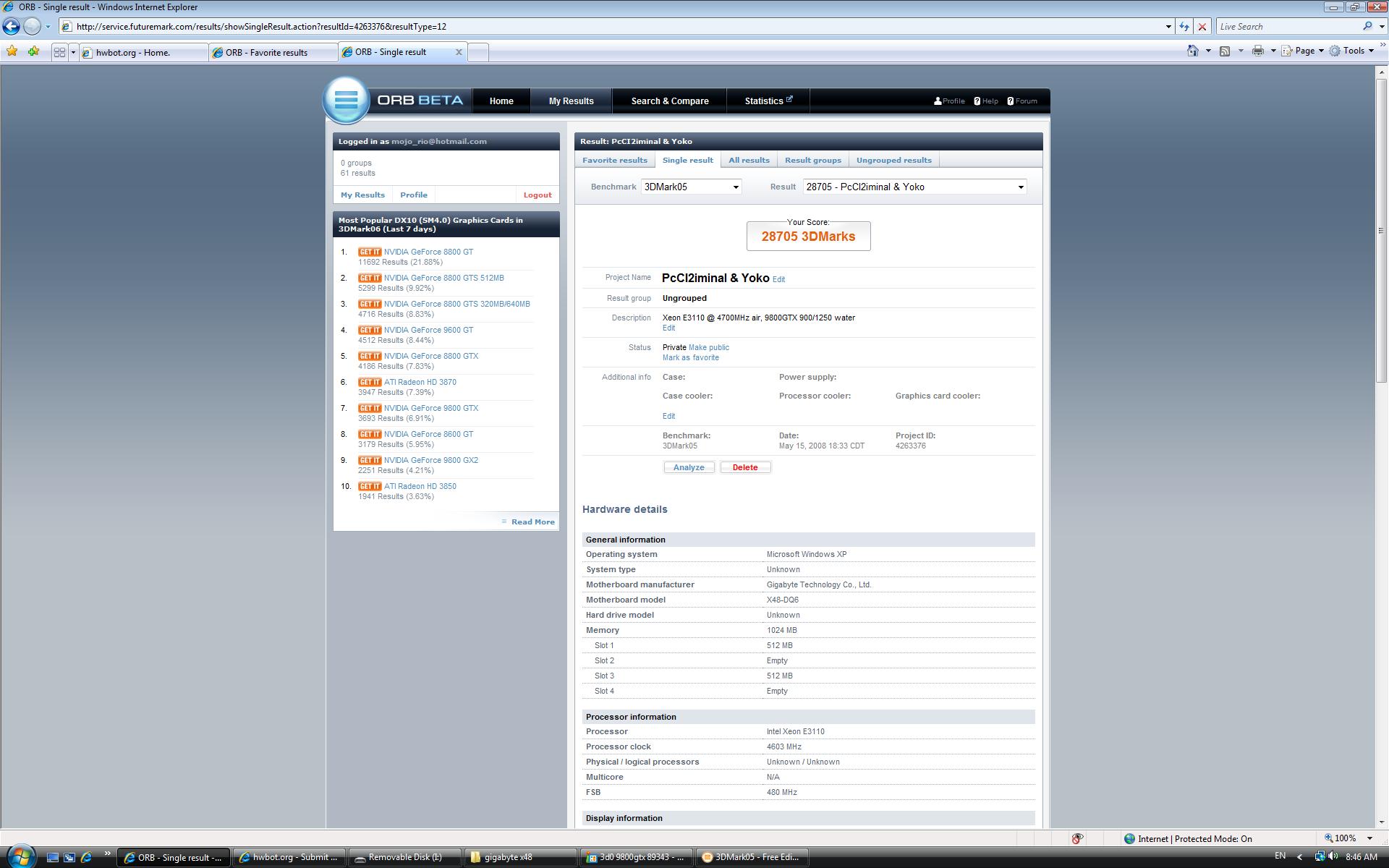Open the Forum link in the top bar

point(1022,101)
